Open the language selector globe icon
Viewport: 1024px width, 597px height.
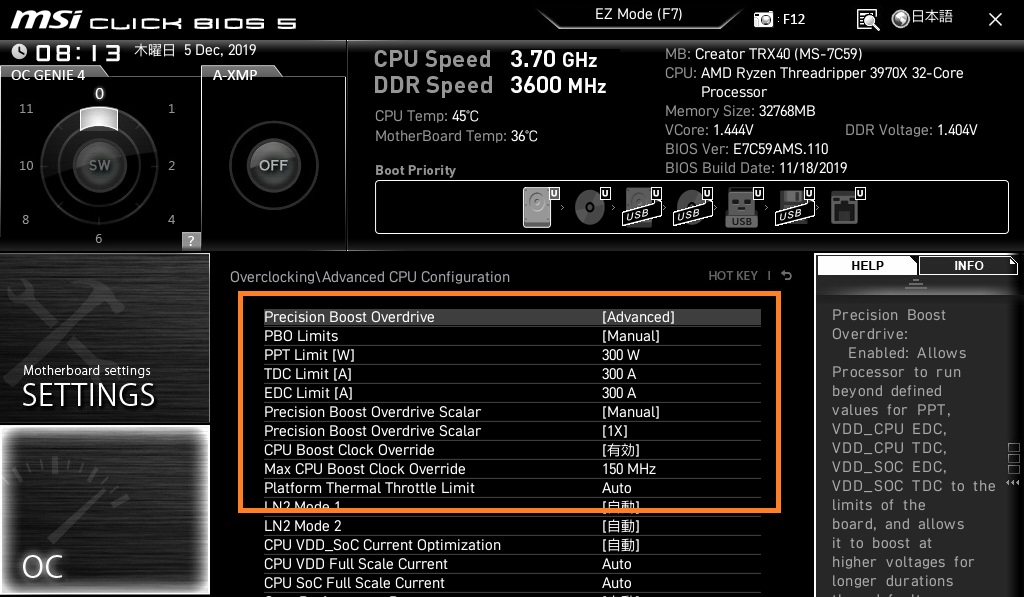[901, 19]
